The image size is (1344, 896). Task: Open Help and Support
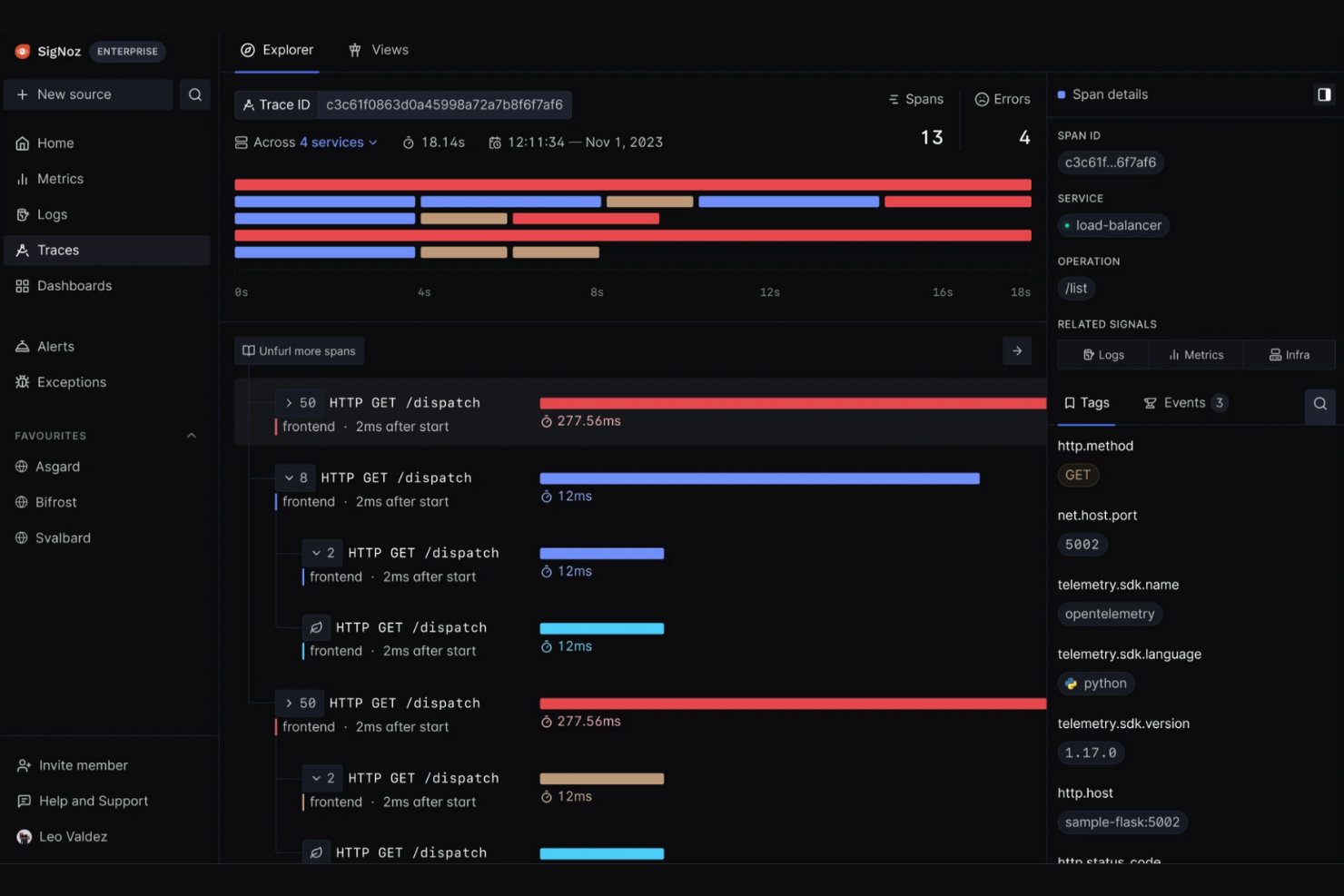(94, 801)
